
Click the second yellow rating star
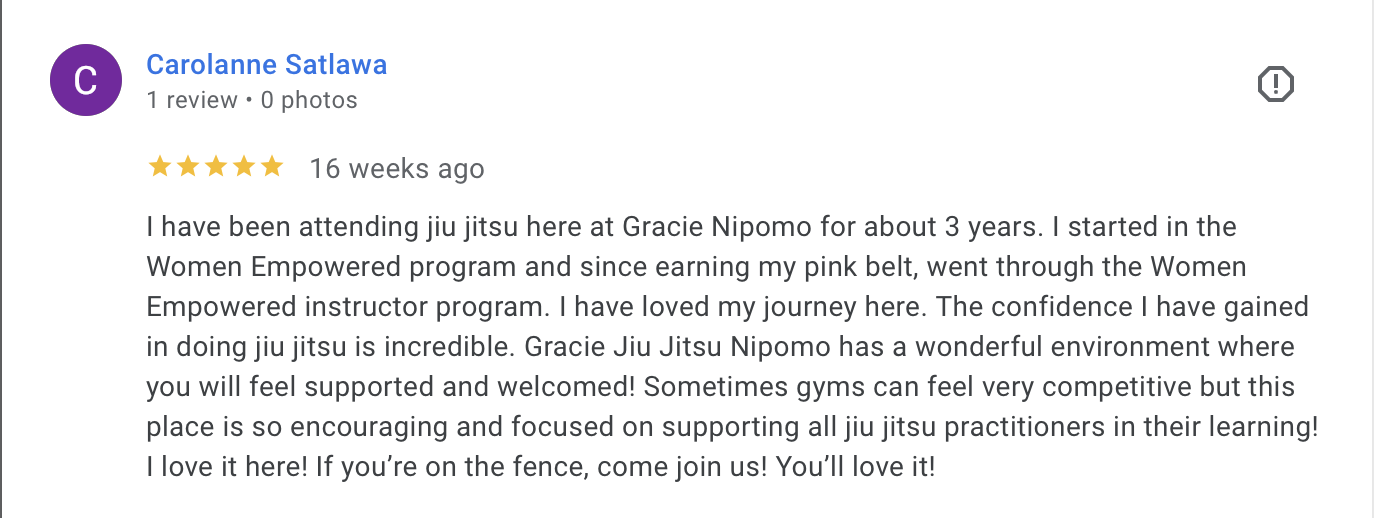tap(187, 167)
